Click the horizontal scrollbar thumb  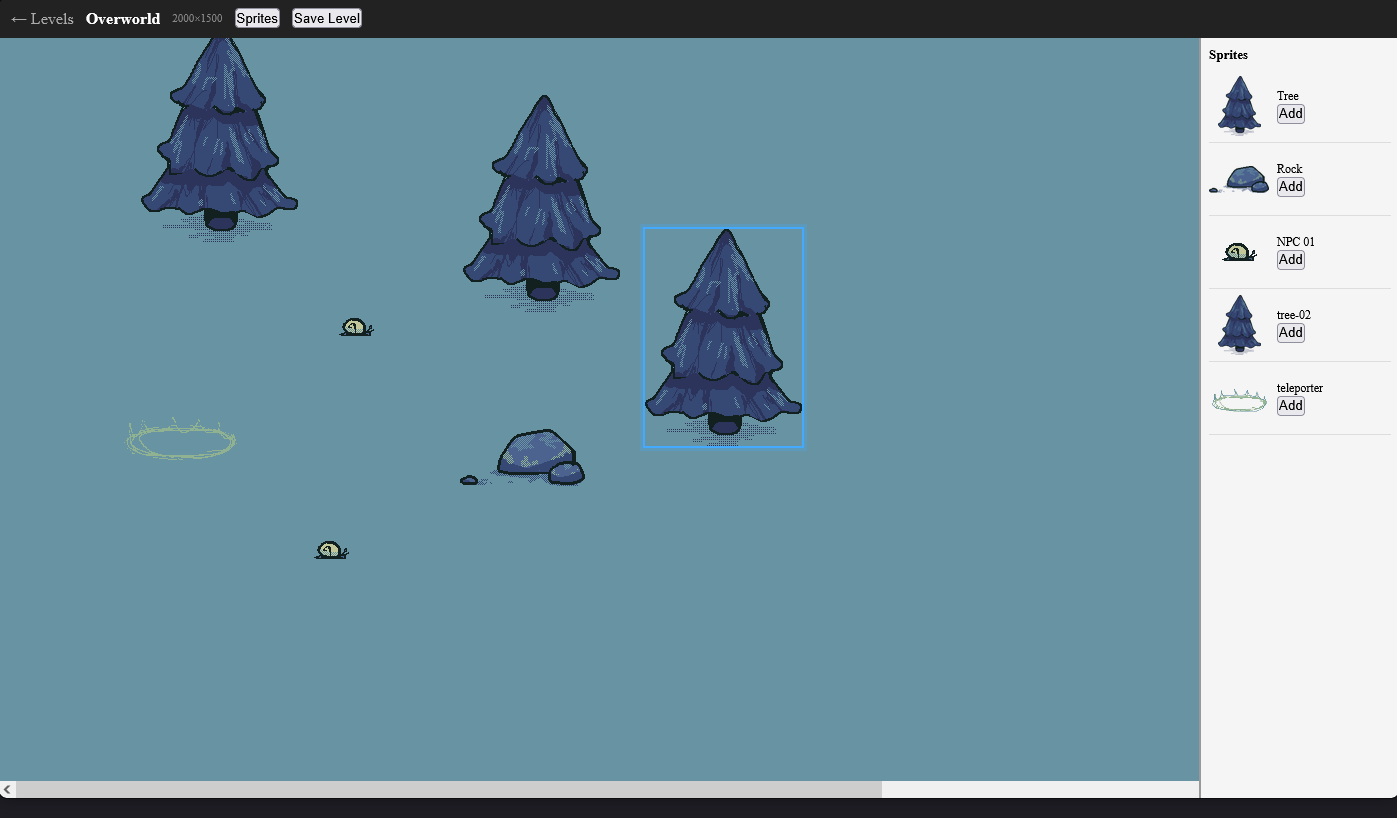[448, 790]
